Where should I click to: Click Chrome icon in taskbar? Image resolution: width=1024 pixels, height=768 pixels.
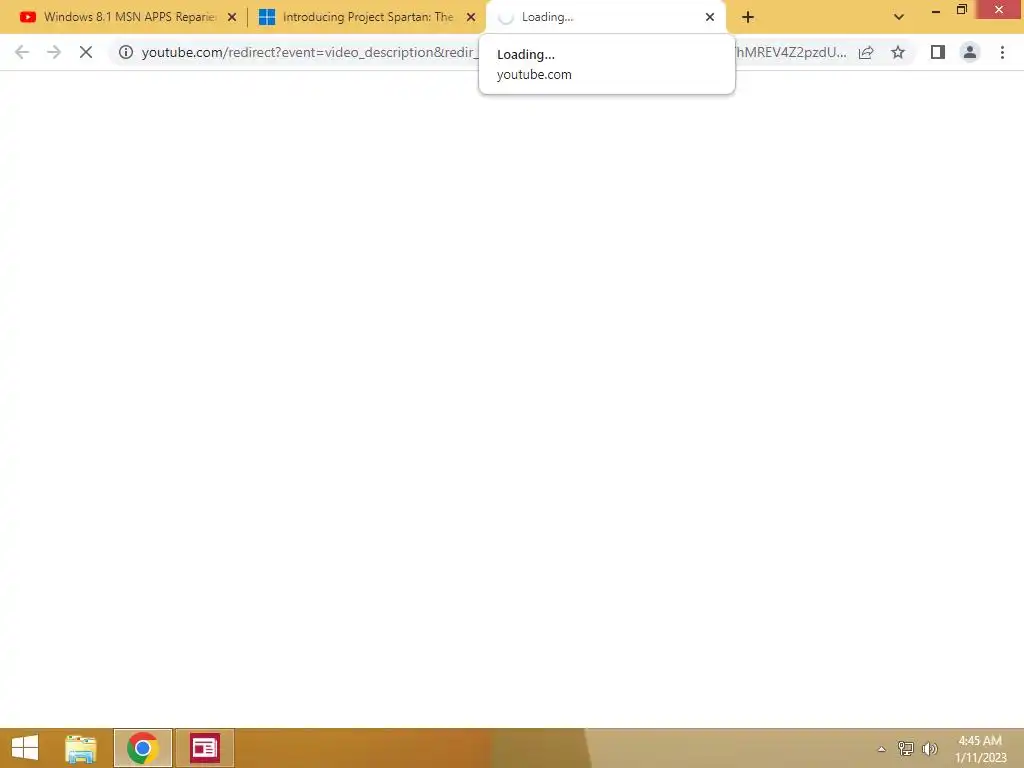point(142,748)
